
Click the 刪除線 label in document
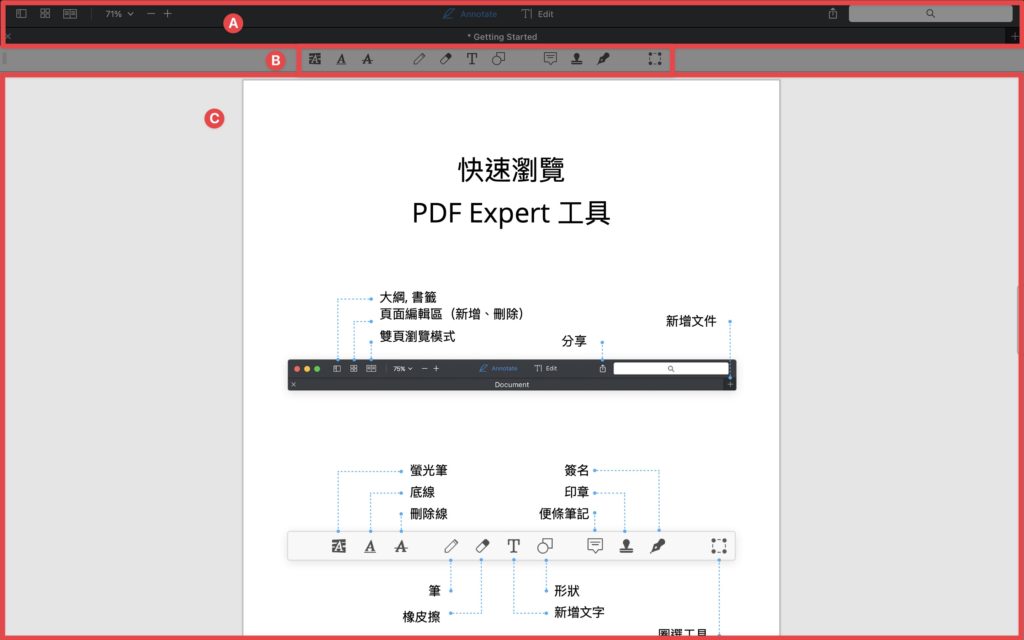(428, 513)
